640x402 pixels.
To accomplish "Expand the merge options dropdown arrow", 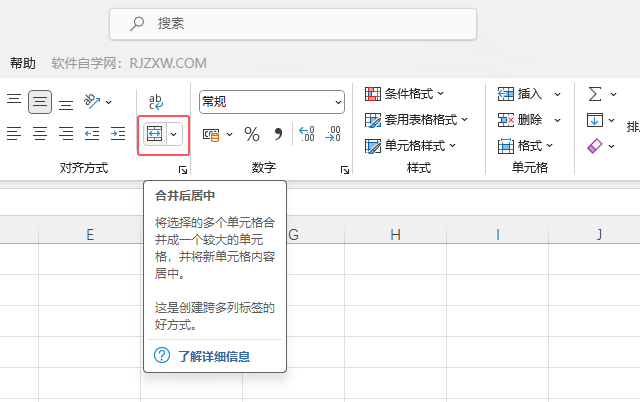I will pyautogui.click(x=175, y=134).
